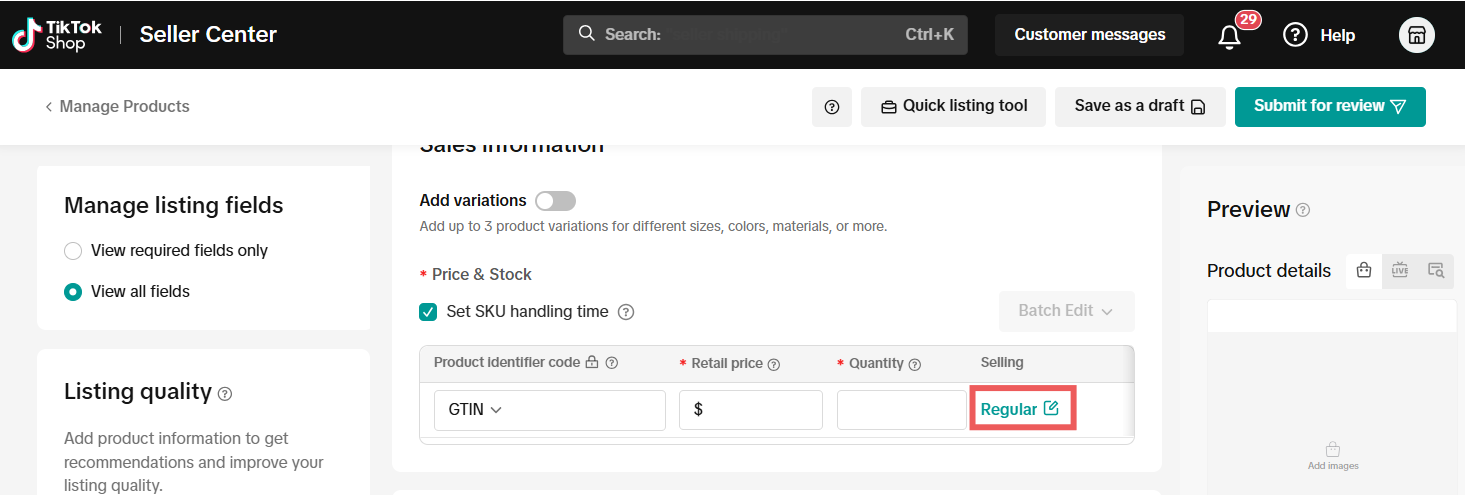
Task: Select View required fields only
Action: click(x=73, y=251)
